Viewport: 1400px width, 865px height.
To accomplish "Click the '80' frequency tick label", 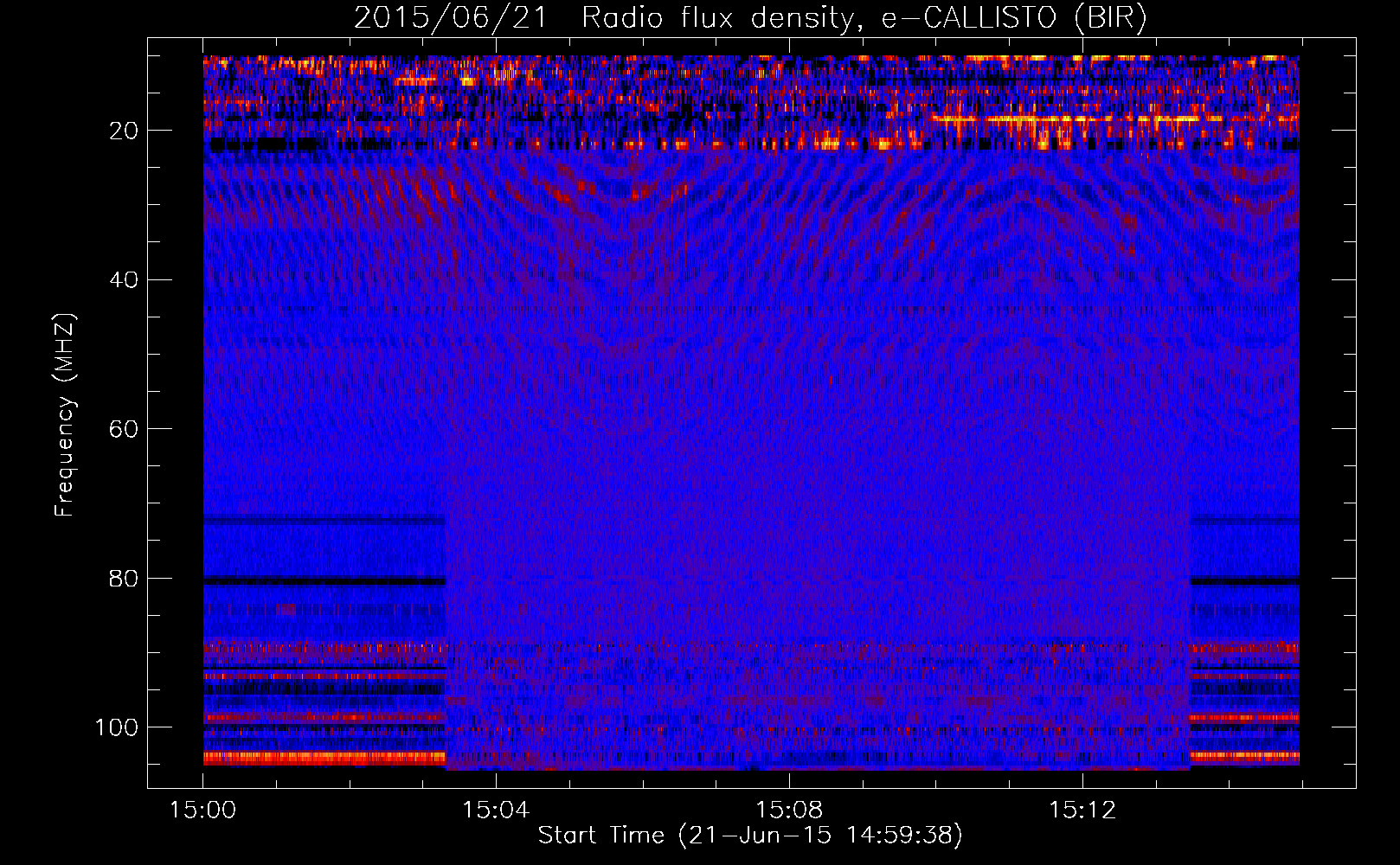I will click(x=125, y=578).
